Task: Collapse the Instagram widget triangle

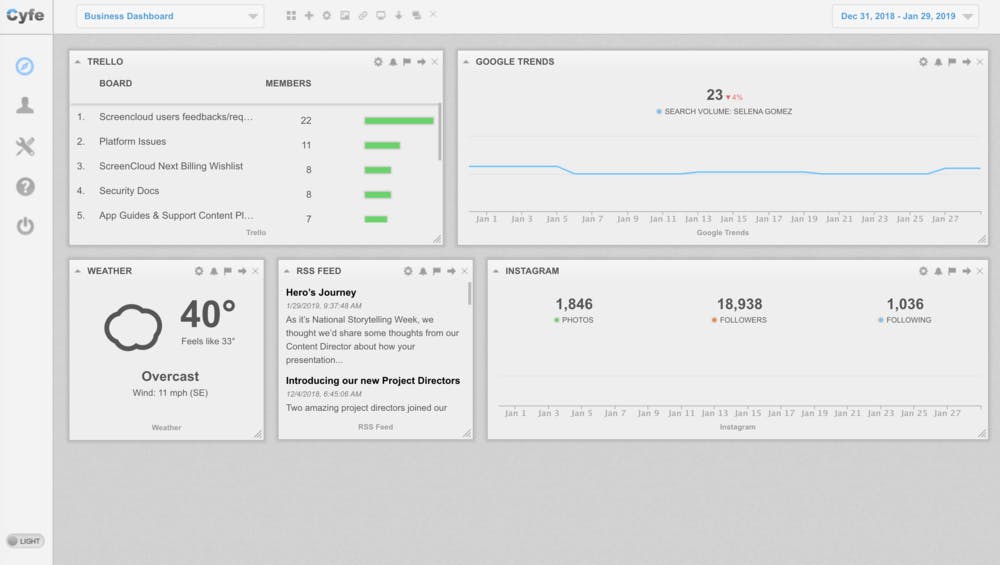Action: click(x=496, y=271)
